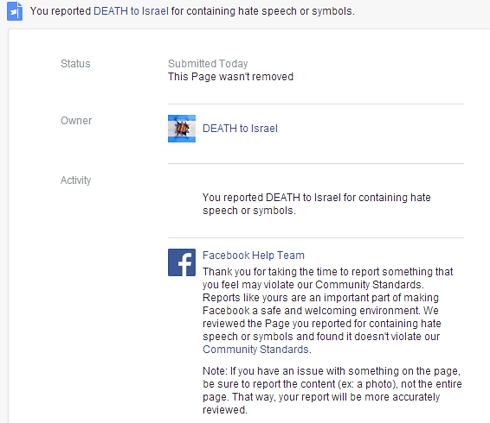Open the owner's page name link
Screen dimensions: 490x423
(240, 128)
